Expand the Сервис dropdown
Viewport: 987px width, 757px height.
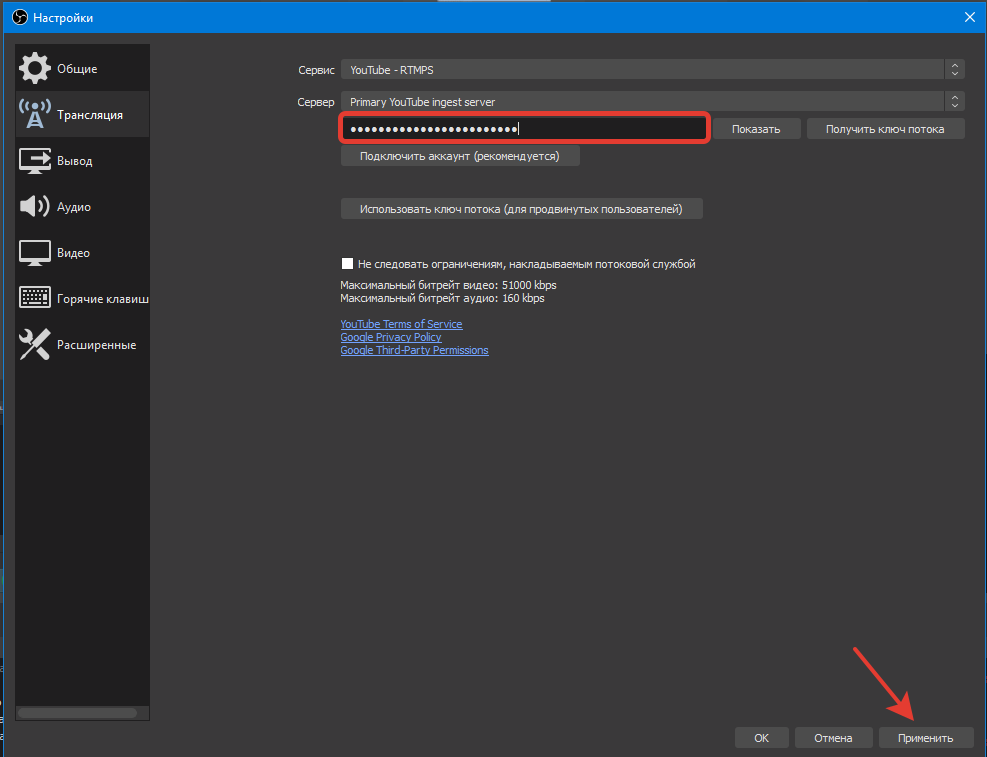point(651,70)
